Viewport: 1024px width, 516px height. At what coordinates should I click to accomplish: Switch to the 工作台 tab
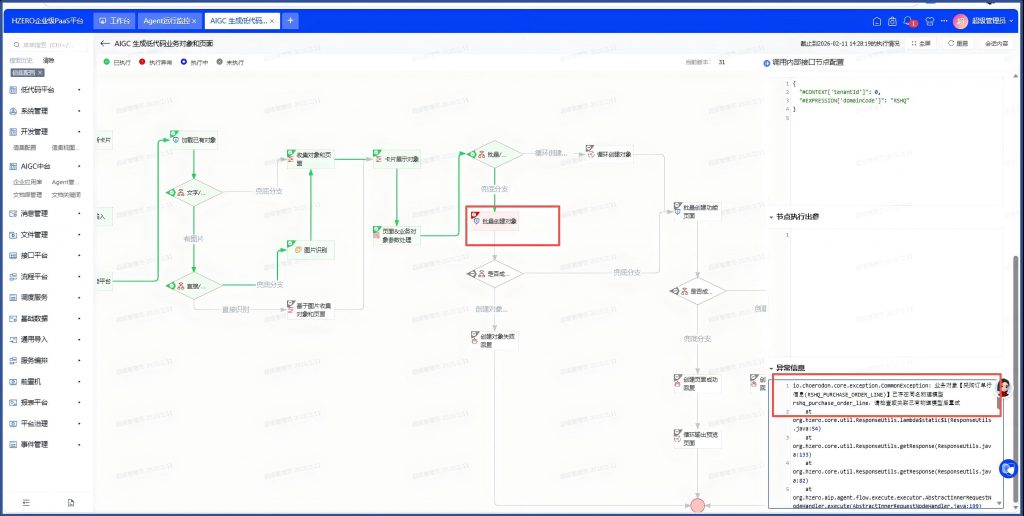115,21
